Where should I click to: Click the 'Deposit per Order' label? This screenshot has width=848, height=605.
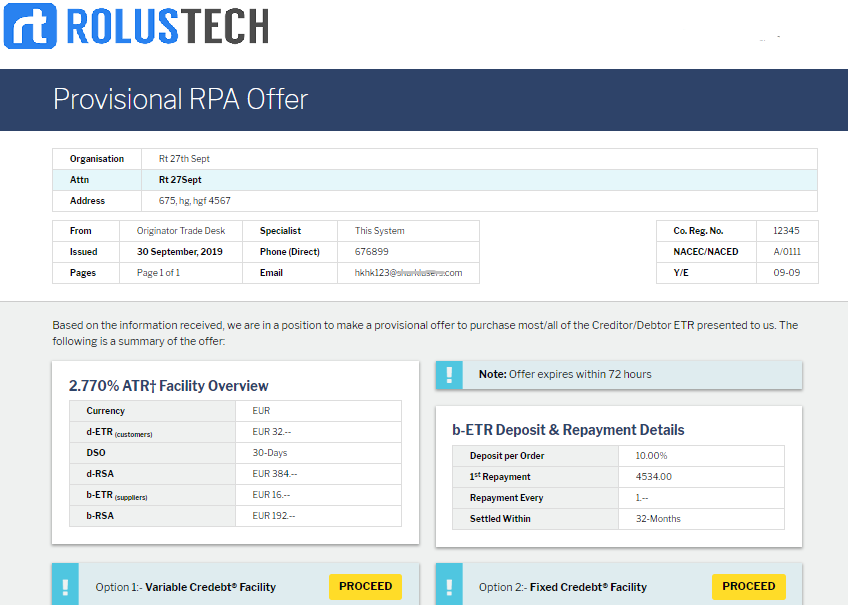pyautogui.click(x=507, y=456)
